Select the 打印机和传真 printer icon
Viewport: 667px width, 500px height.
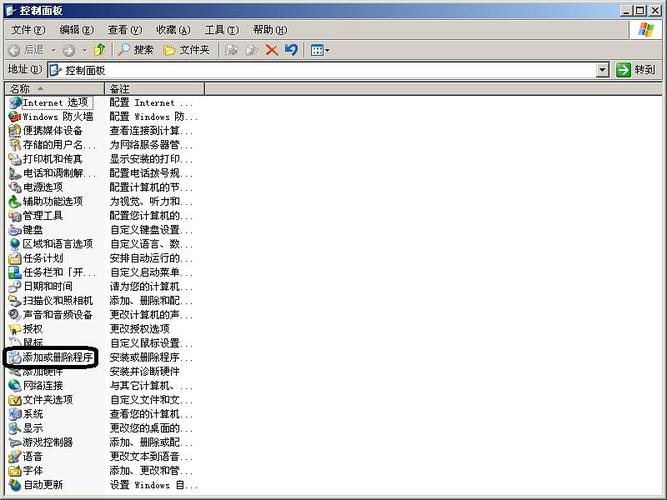(15, 159)
